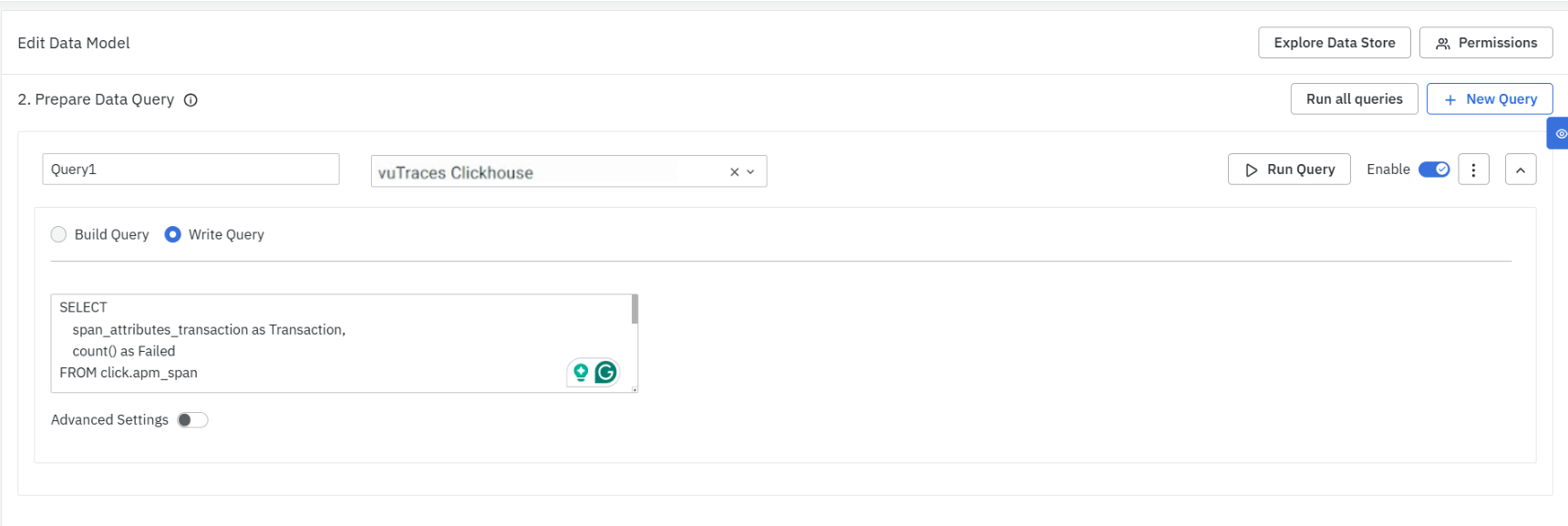Collapse the Query1 panel with the chevron
Image resolution: width=1568 pixels, height=526 pixels.
1521,170
